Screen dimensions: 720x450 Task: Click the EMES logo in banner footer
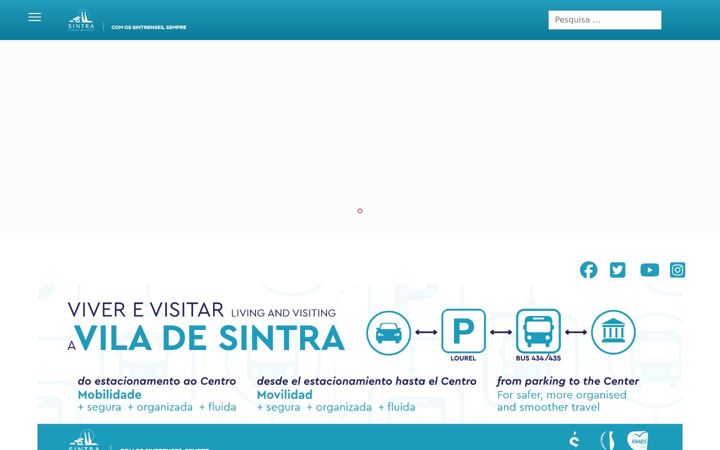637,440
